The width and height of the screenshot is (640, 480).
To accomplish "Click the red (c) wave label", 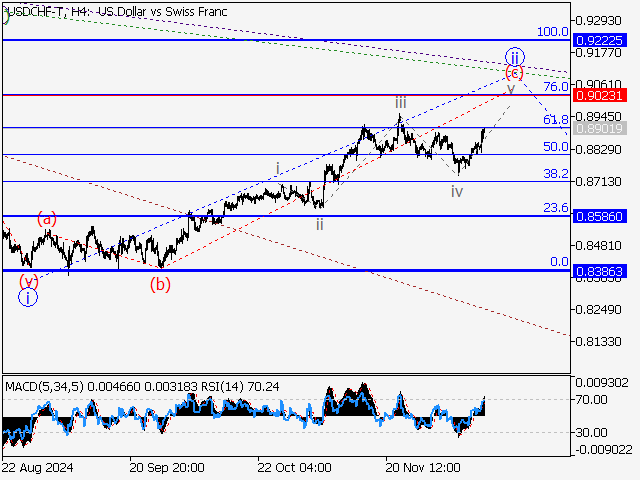I will click(x=514, y=73).
